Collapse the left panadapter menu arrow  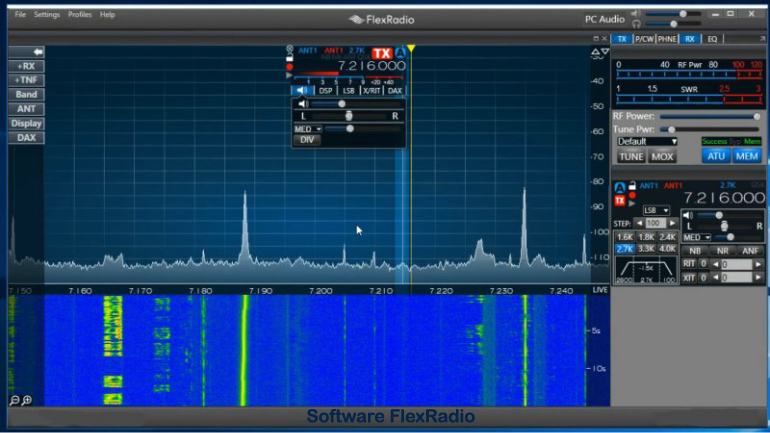[26, 52]
